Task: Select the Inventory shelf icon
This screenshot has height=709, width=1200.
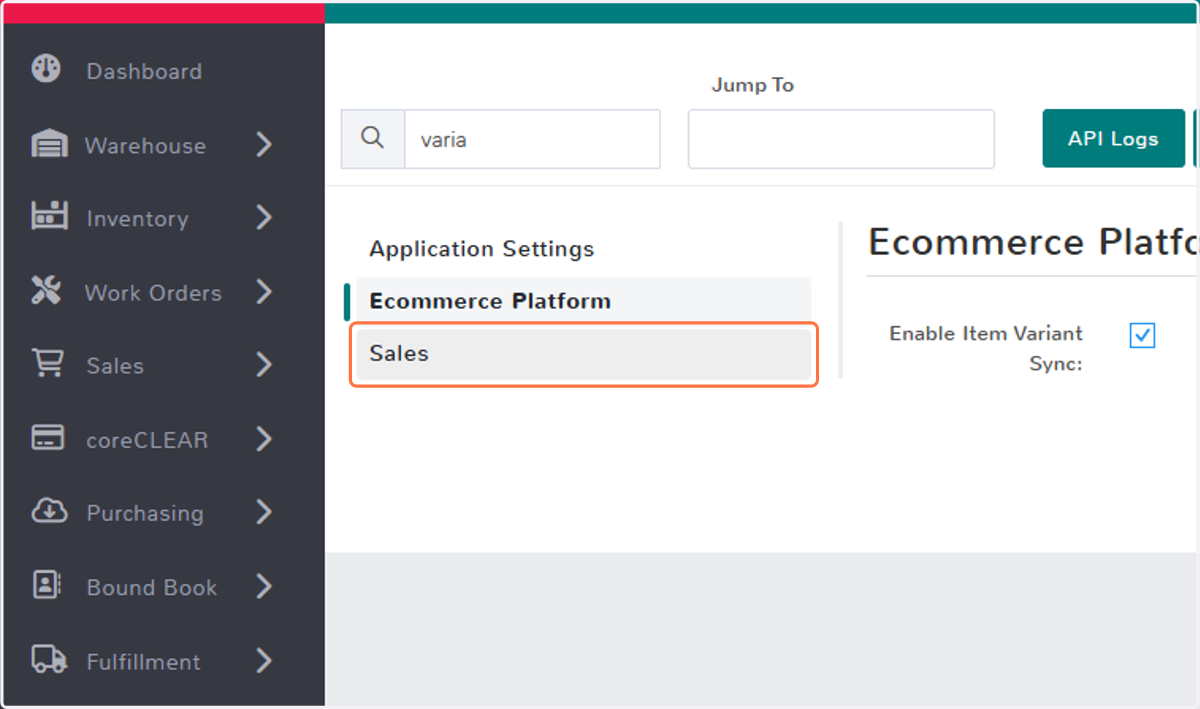Action: 49,216
